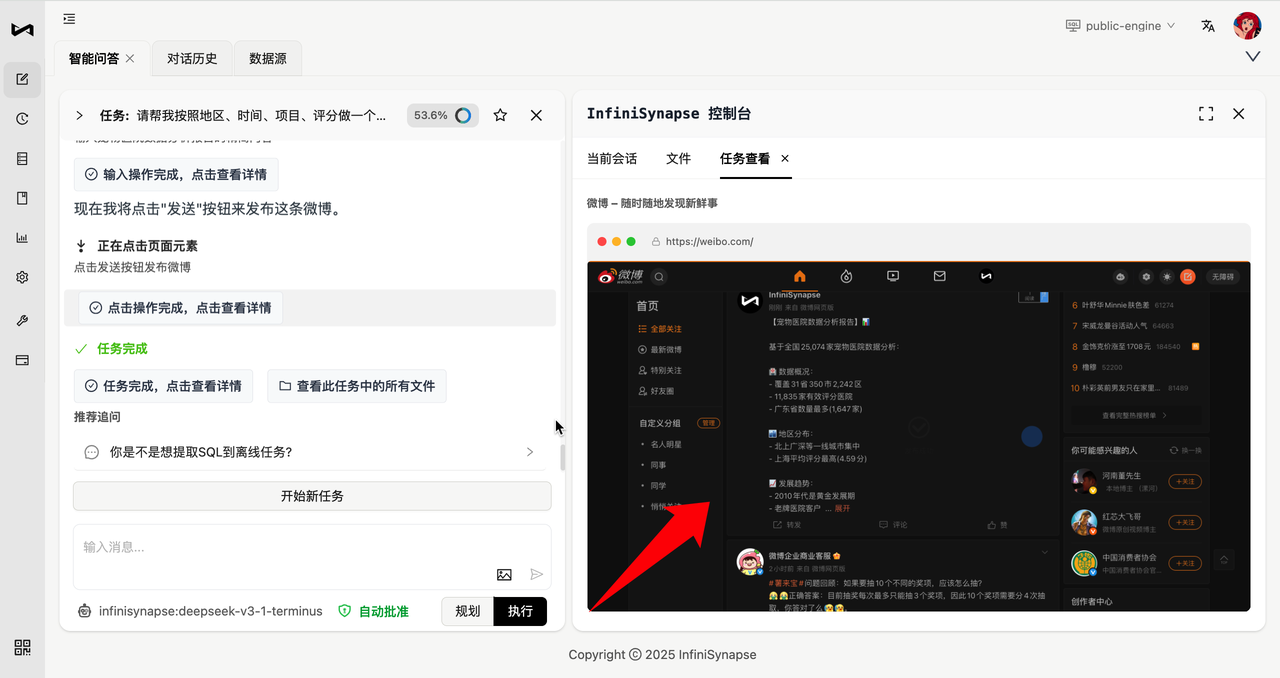Collapse the sidebar with the top menu icon
This screenshot has width=1280, height=678.
68,18
